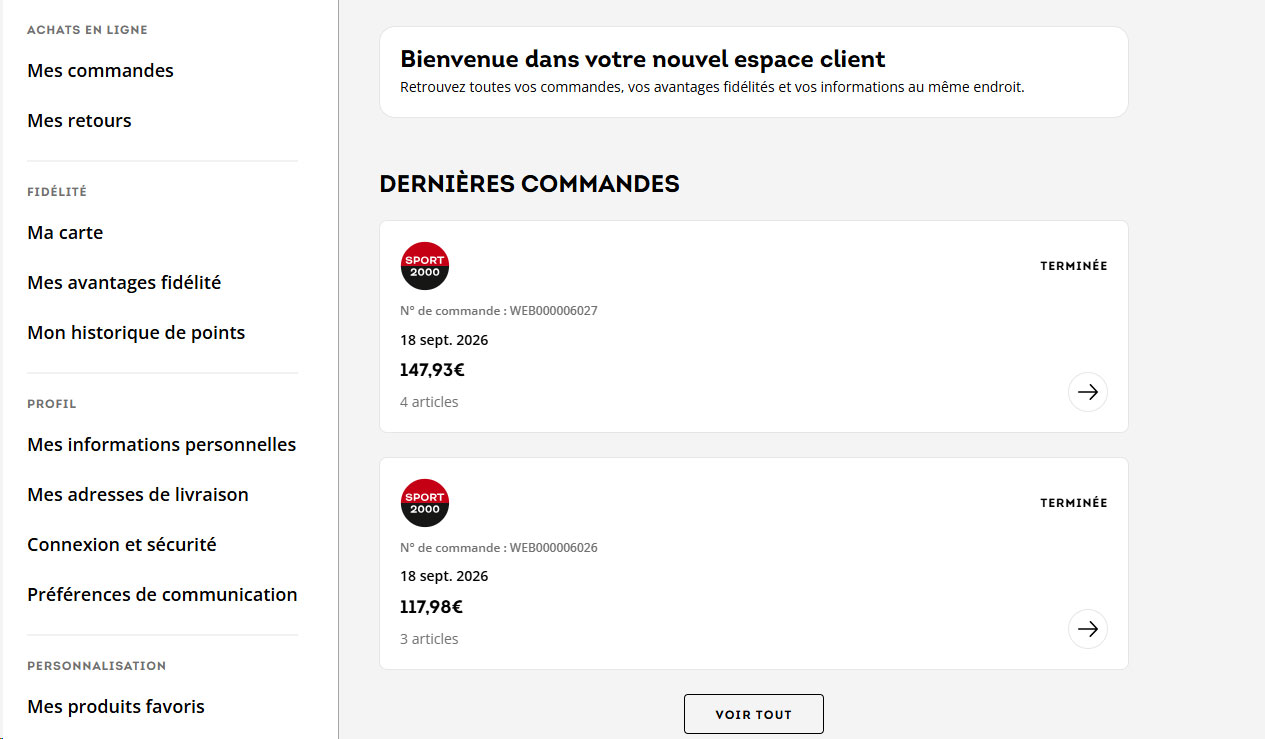
Task: Click the welcome banner title
Action: click(643, 59)
